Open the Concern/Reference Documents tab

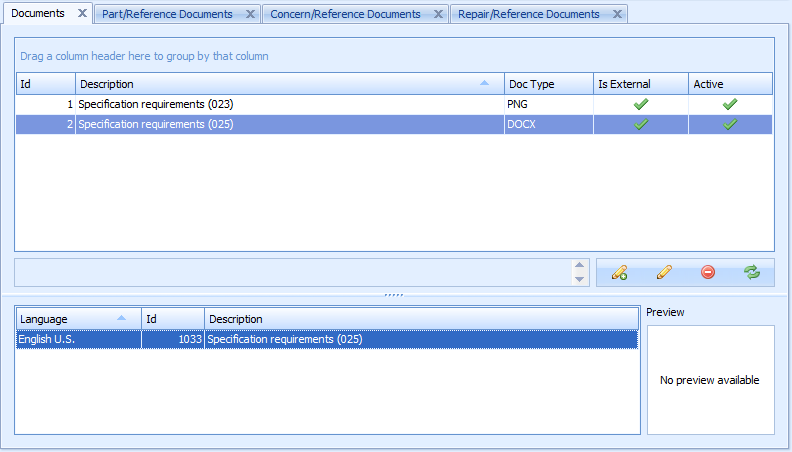[x=345, y=14]
